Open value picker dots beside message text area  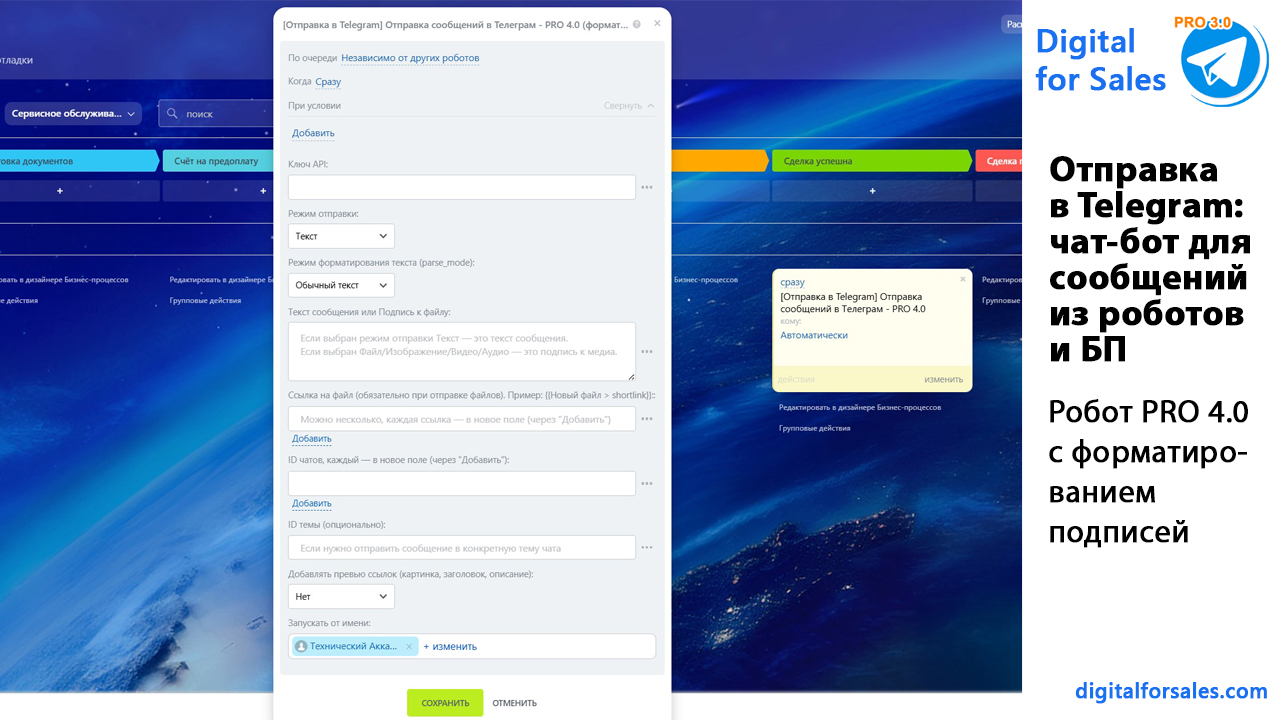point(647,352)
